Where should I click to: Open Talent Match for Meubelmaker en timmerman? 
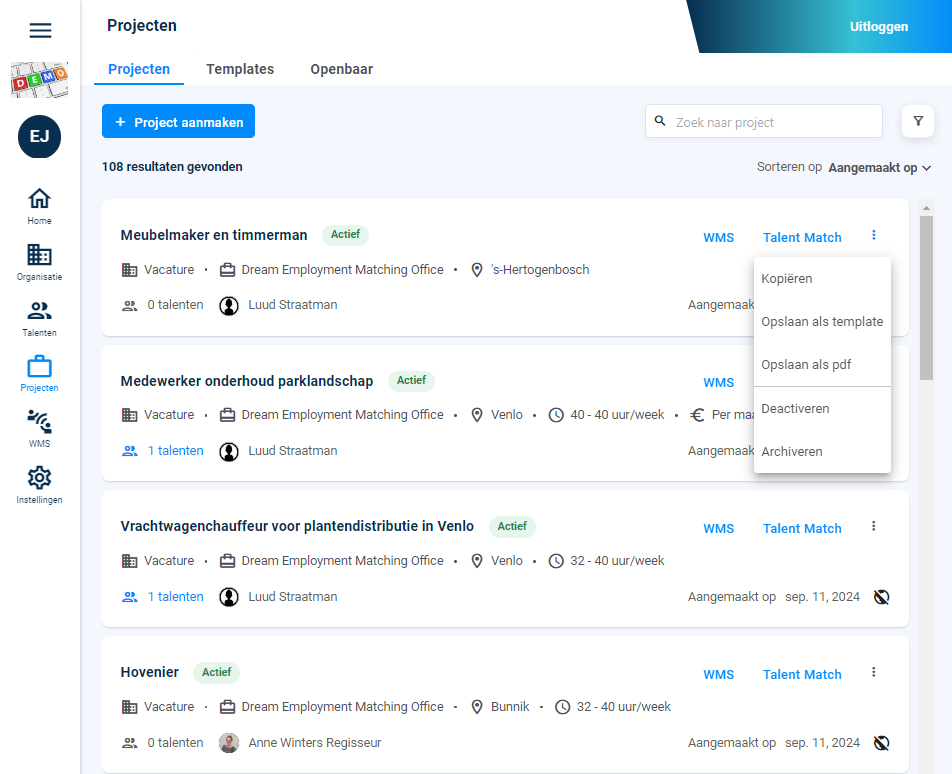(802, 237)
